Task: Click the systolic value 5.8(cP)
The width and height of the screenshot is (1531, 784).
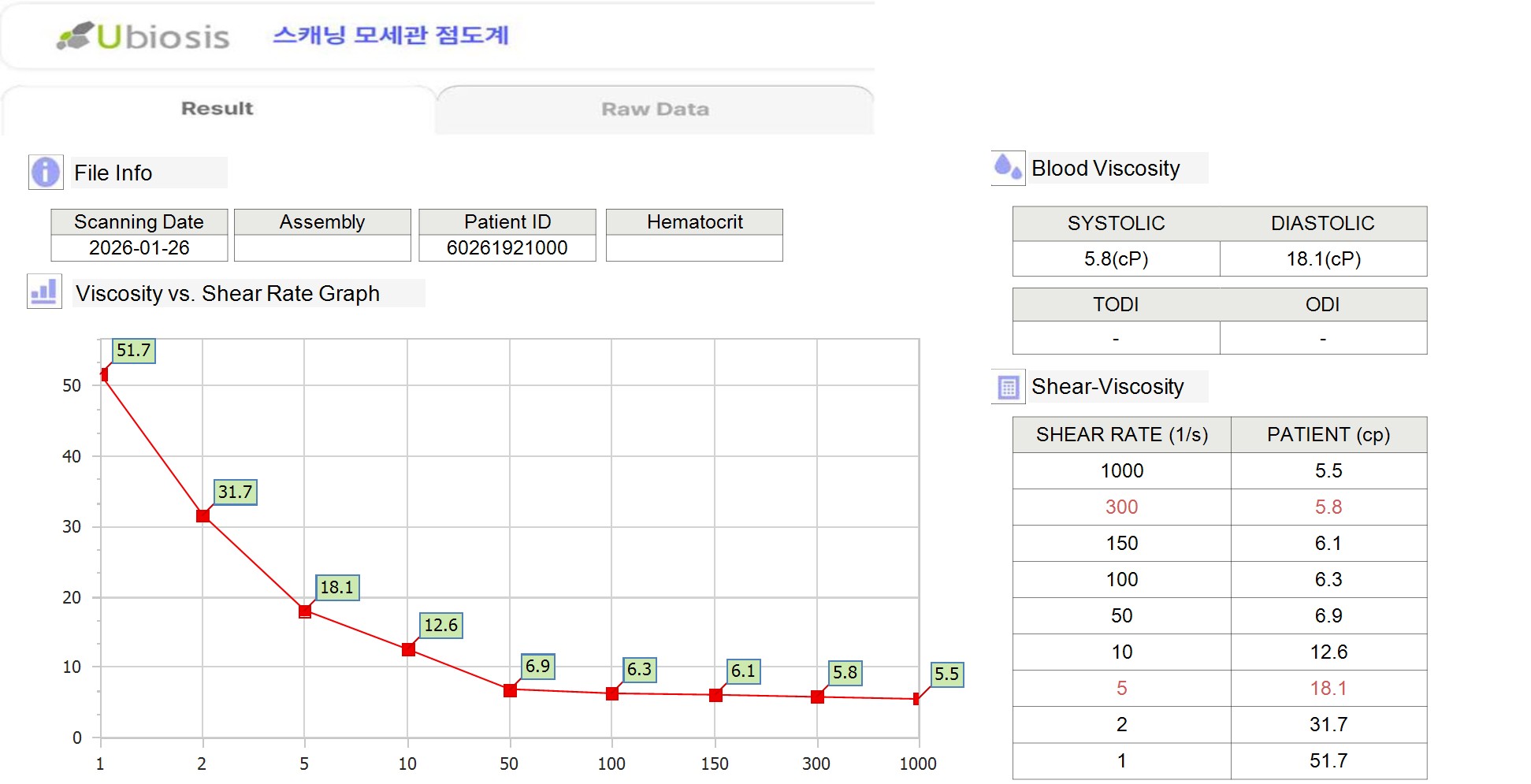Action: click(x=1116, y=259)
